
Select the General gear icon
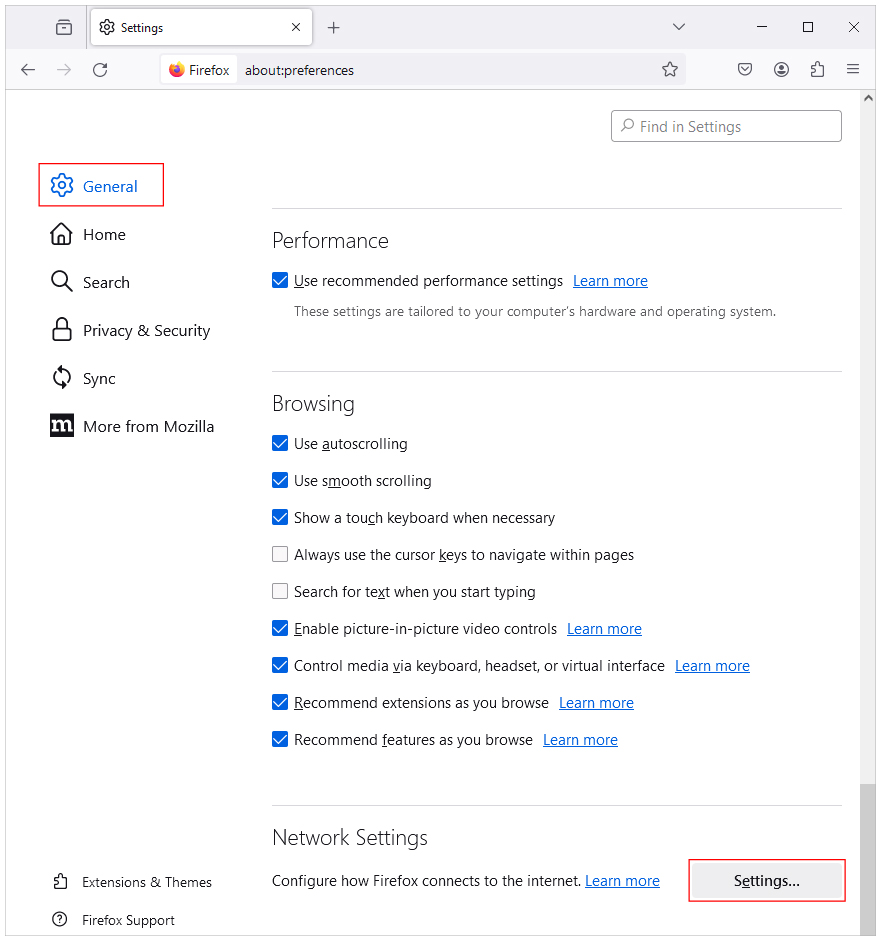pos(62,185)
